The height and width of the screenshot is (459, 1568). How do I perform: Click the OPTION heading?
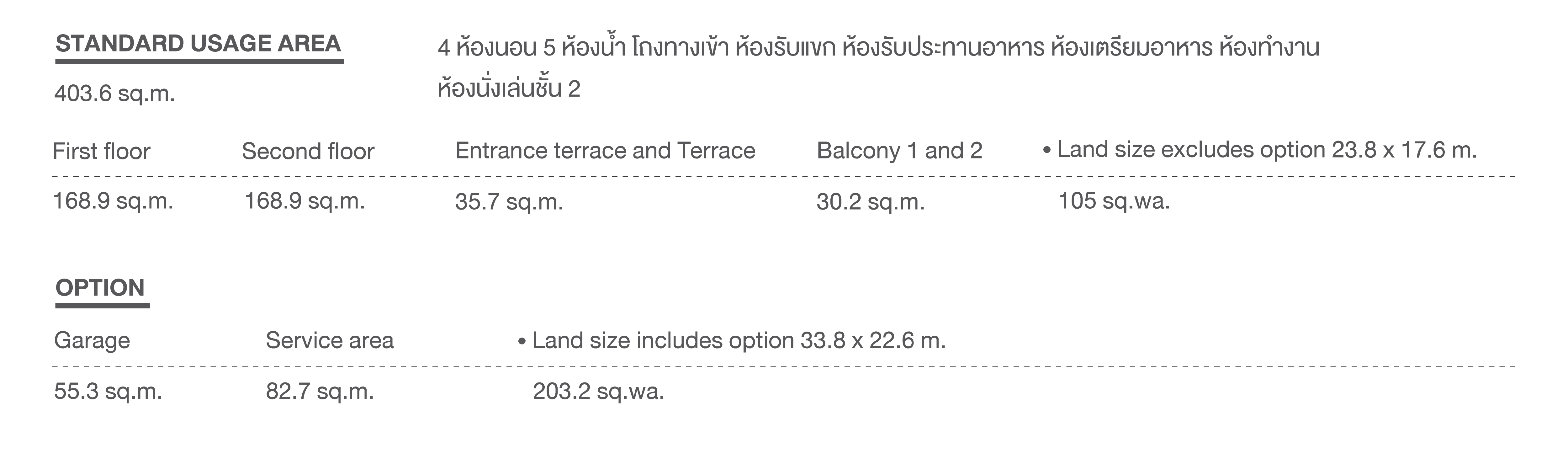[x=100, y=288]
